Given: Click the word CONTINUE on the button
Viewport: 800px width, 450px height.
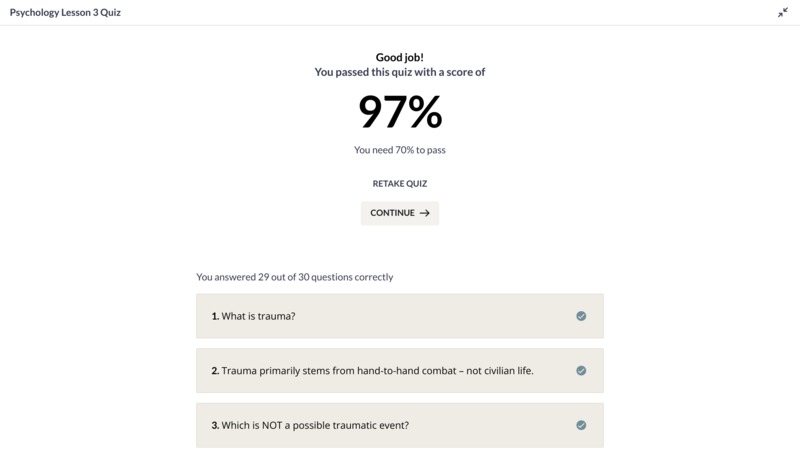Looking at the screenshot, I should point(392,213).
